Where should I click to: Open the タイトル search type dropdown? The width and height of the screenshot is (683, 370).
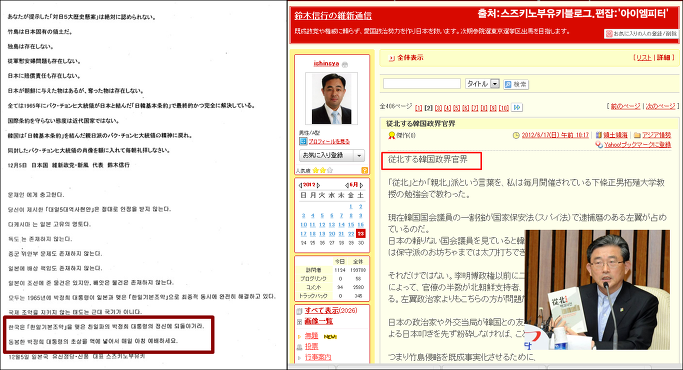[482, 84]
